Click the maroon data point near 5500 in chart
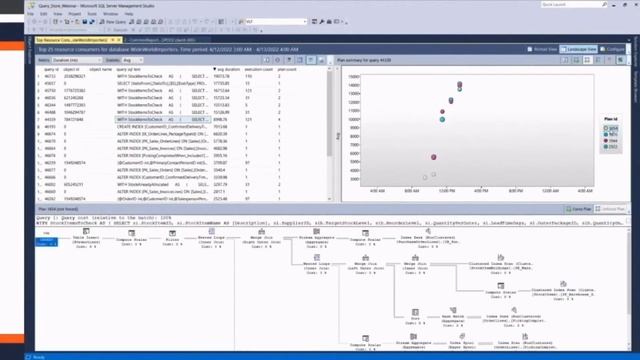Screen dimensions: 640x360 point(433,157)
